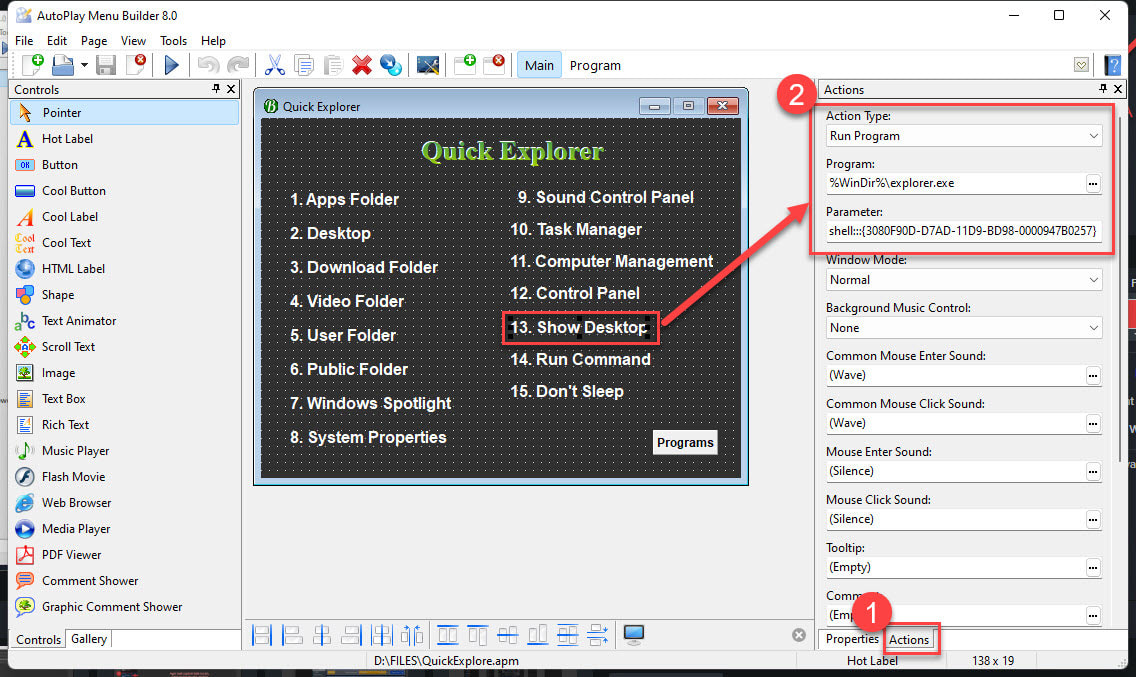
Task: Select the Shape control
Action: (x=125, y=294)
